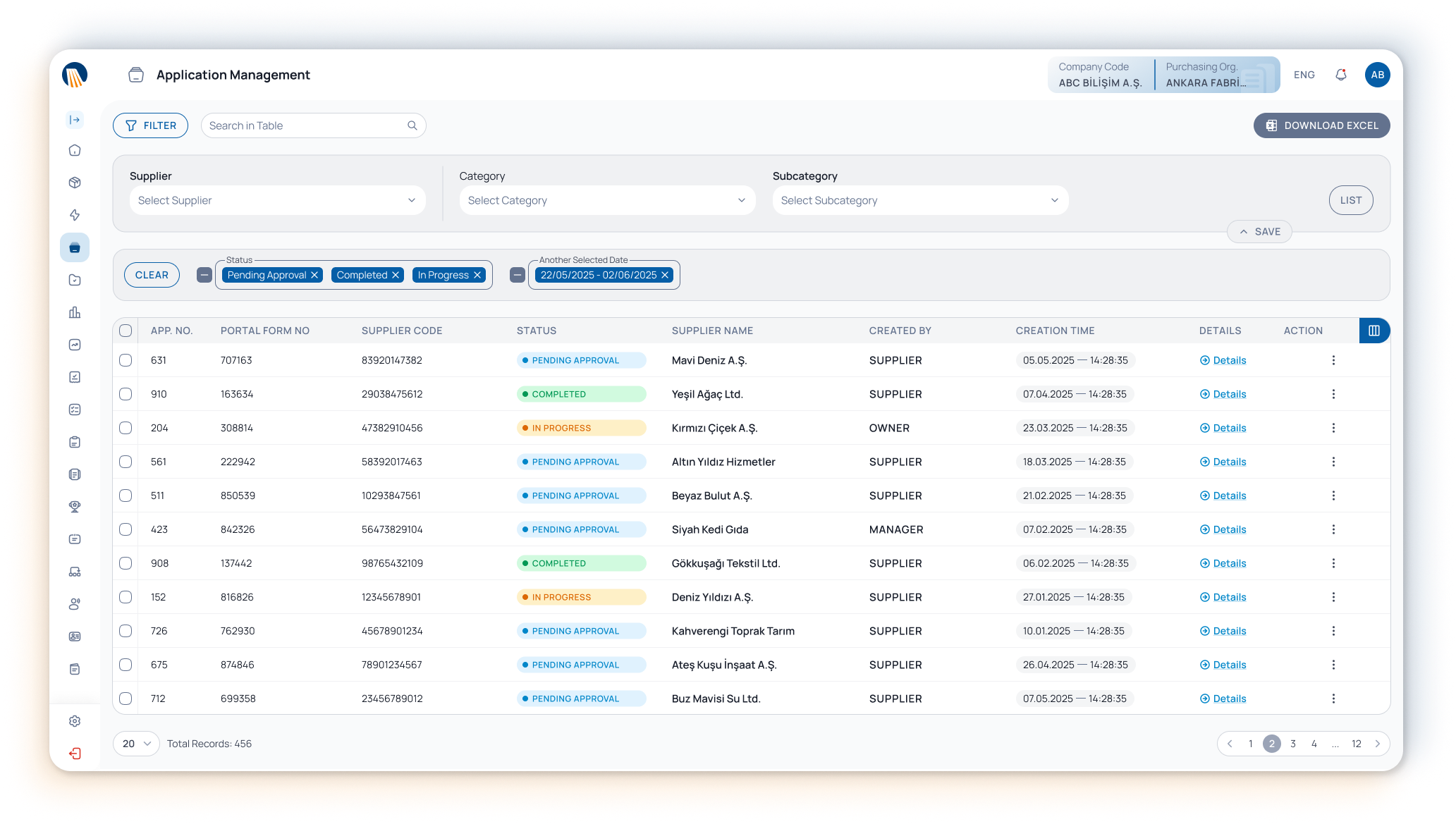Click the lightning bolt sidebar icon

(x=75, y=215)
